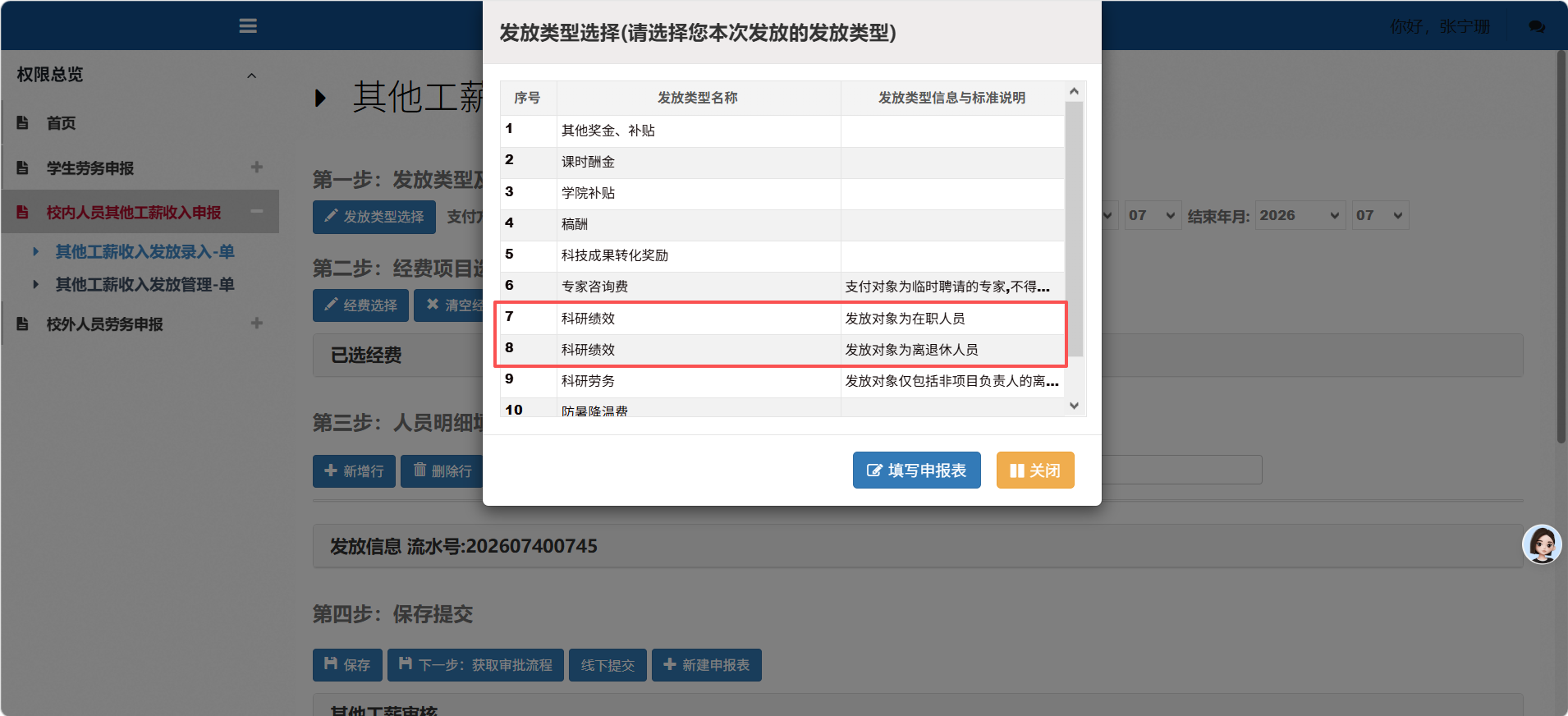Click 线下提交 button
1568x716 pixels.
607,665
